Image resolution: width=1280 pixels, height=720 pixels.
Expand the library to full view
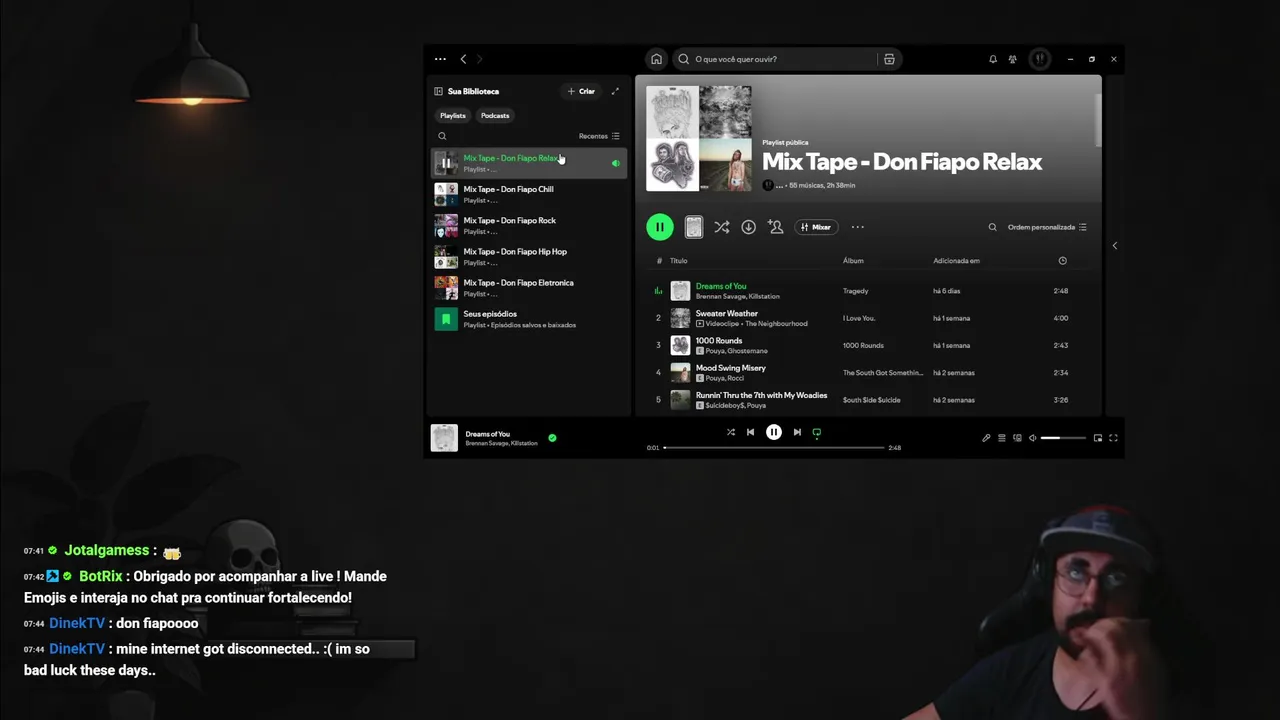point(615,91)
